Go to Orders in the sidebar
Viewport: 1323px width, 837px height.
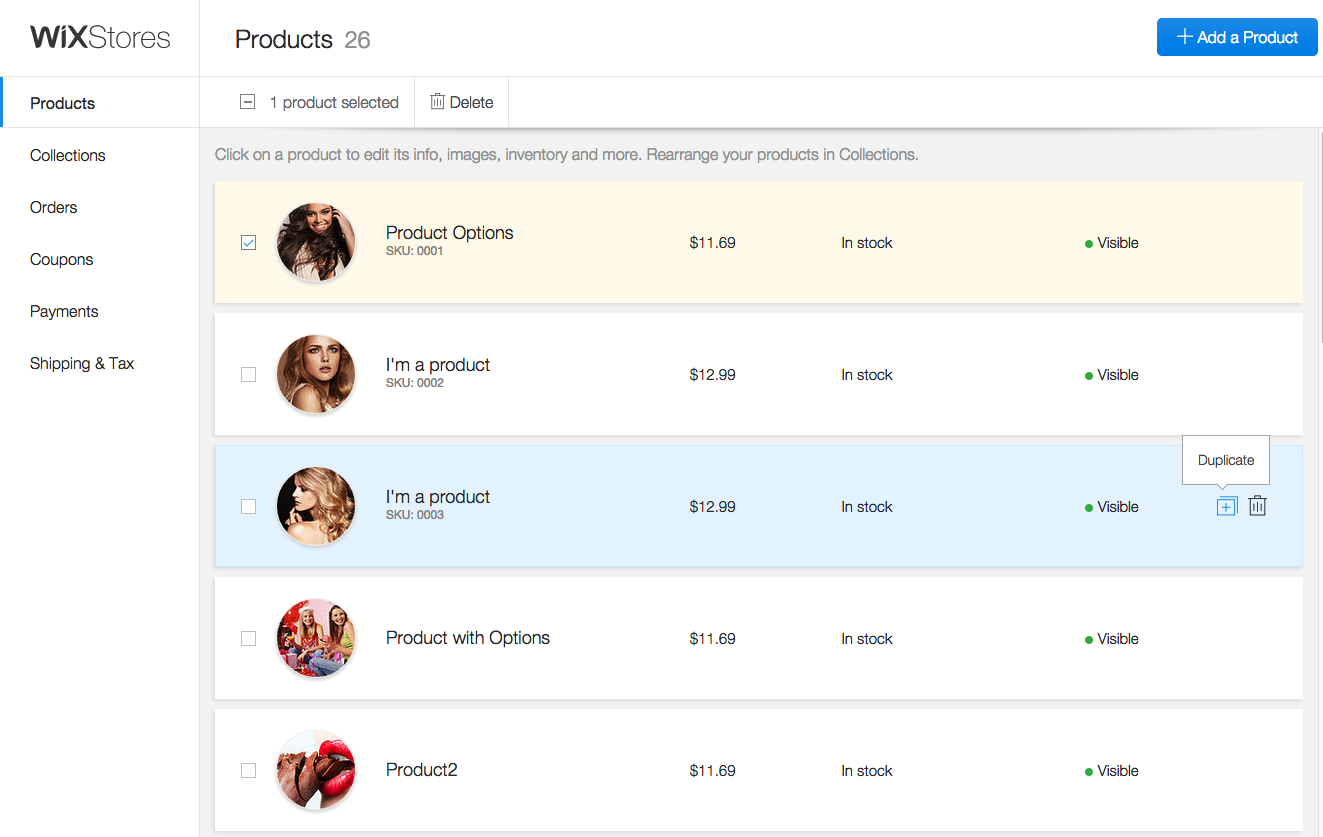54,207
